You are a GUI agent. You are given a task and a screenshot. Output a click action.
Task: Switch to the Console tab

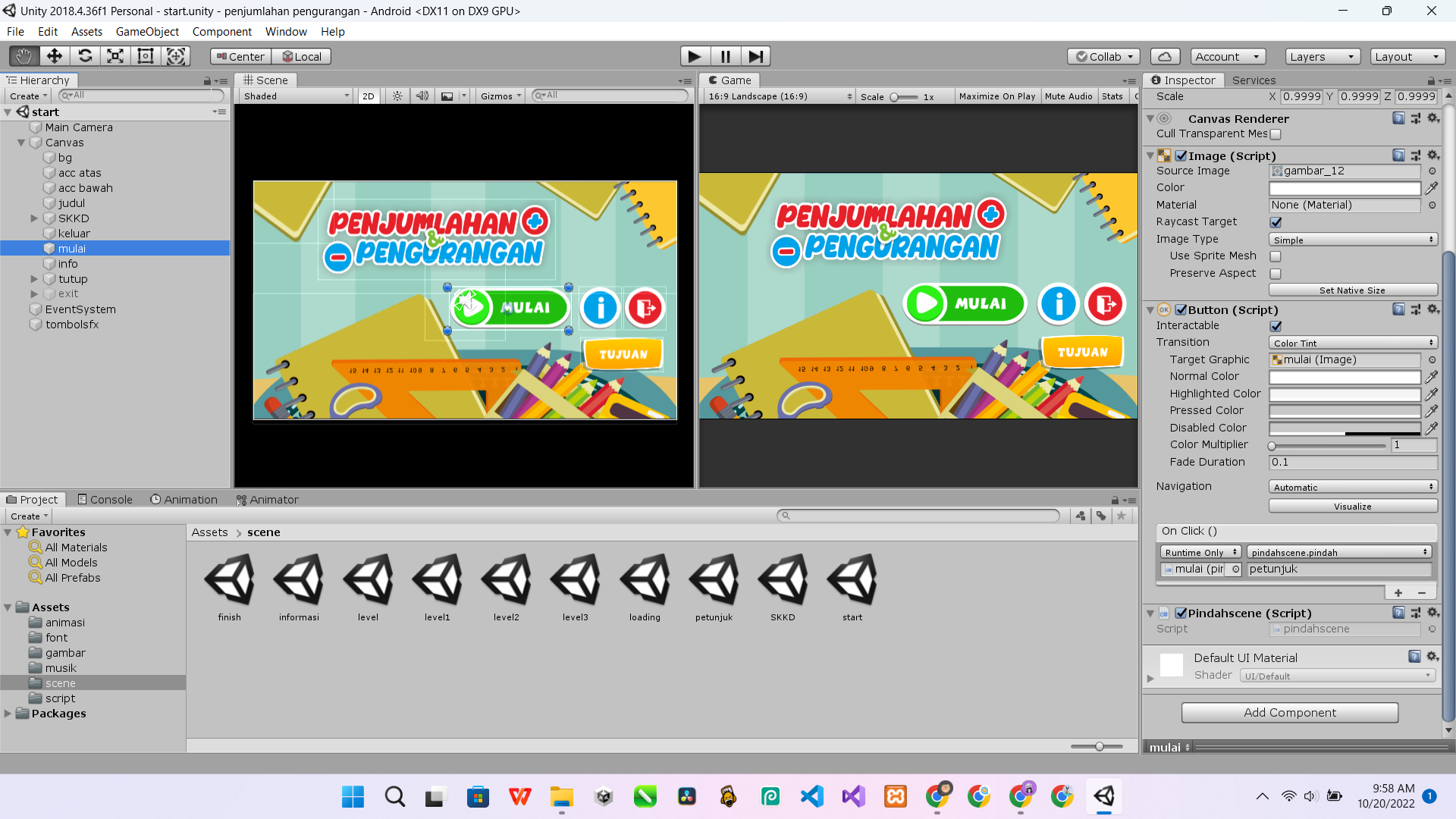click(105, 500)
